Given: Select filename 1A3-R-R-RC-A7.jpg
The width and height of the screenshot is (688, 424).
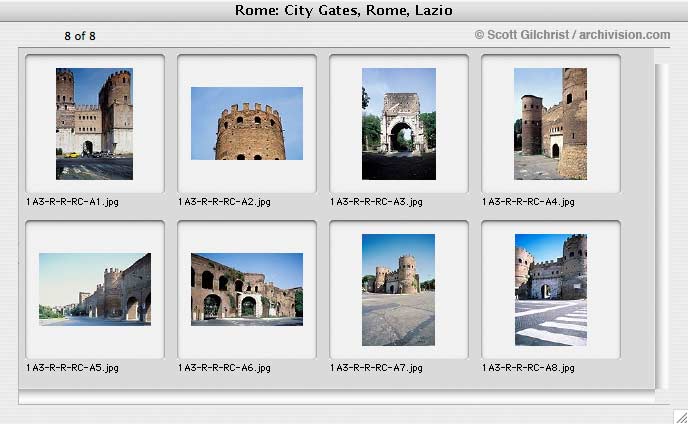Looking at the screenshot, I should 376,368.
